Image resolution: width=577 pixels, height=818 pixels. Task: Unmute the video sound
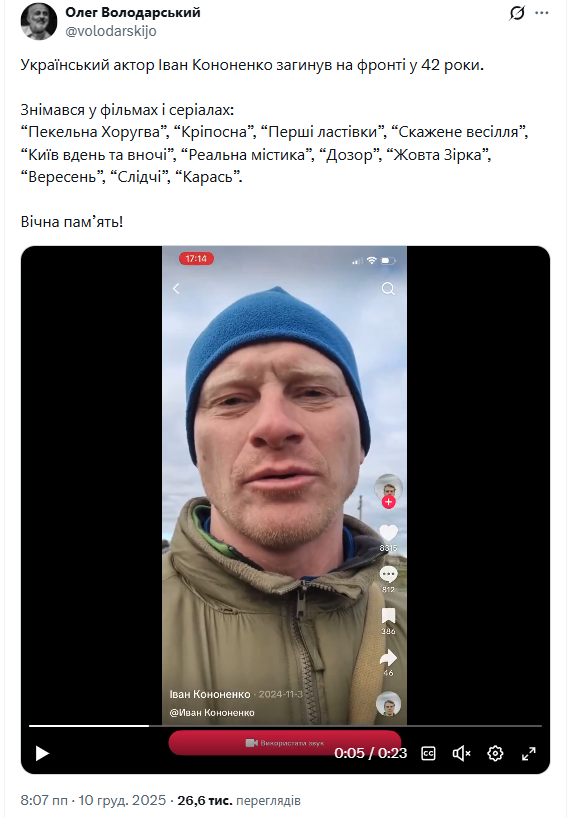[462, 753]
